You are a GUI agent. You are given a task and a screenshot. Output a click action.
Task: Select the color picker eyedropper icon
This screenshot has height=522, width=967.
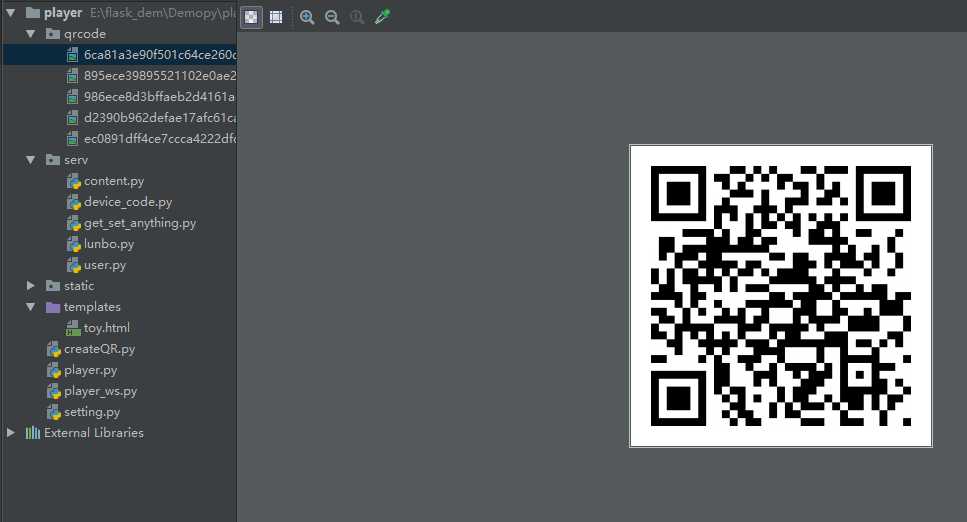coord(382,17)
